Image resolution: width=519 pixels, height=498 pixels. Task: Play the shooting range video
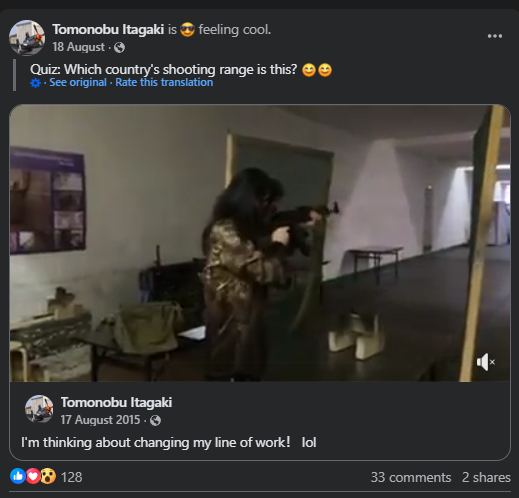pos(260,243)
